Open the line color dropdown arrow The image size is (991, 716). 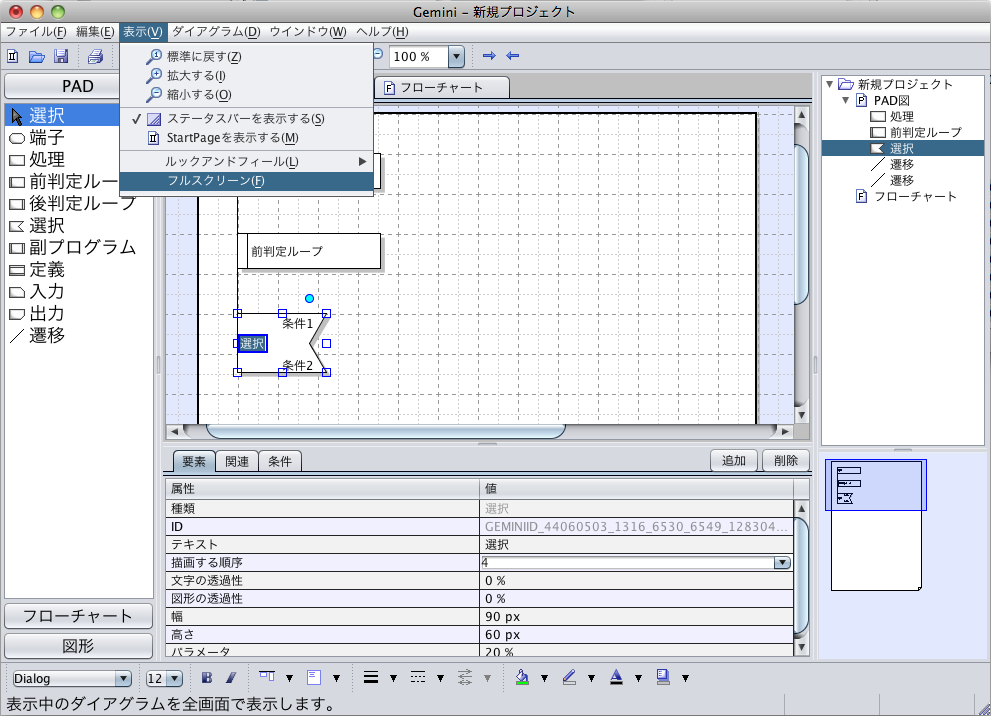point(591,678)
